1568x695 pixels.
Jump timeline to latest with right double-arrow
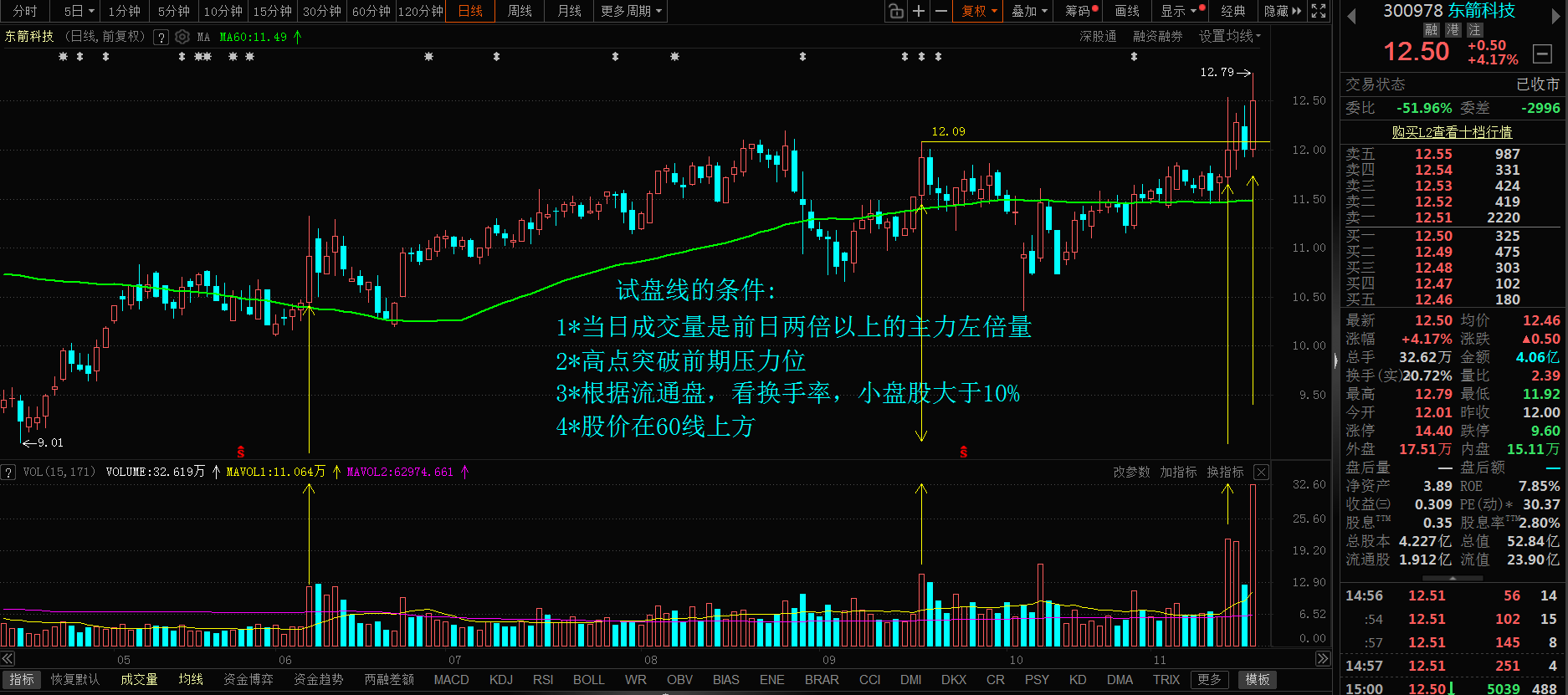click(x=1322, y=659)
